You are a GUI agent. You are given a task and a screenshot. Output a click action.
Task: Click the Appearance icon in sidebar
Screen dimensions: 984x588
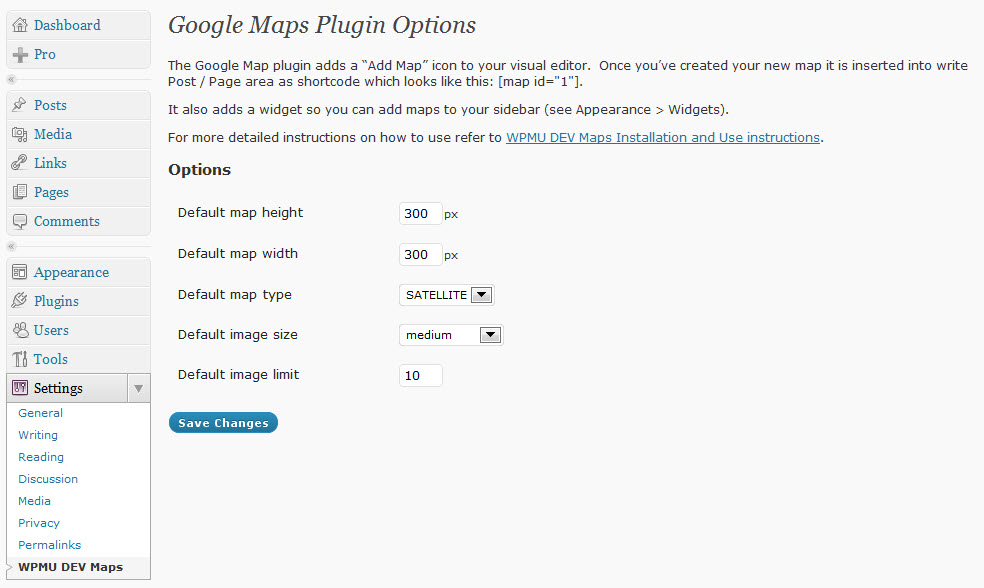20,272
